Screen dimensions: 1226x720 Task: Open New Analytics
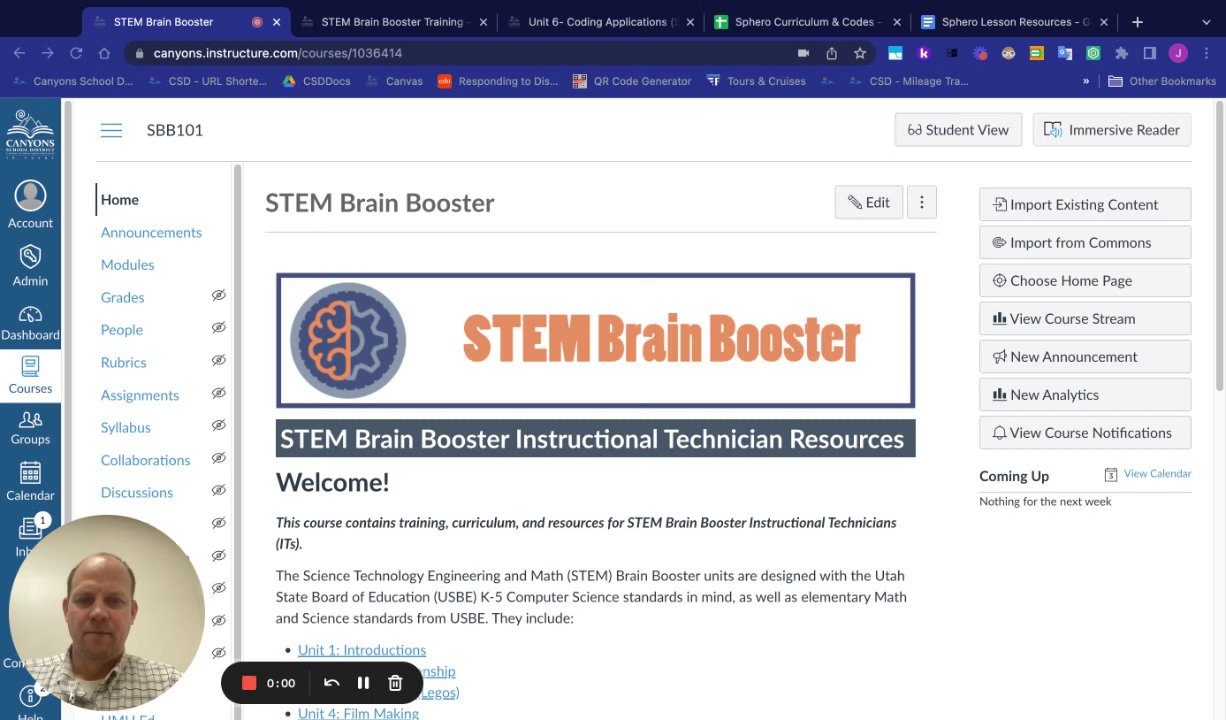point(1085,394)
